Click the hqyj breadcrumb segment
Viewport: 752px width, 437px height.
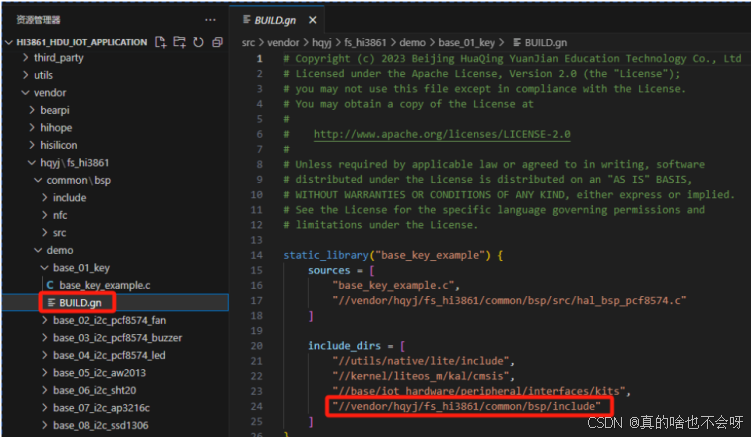(x=322, y=43)
